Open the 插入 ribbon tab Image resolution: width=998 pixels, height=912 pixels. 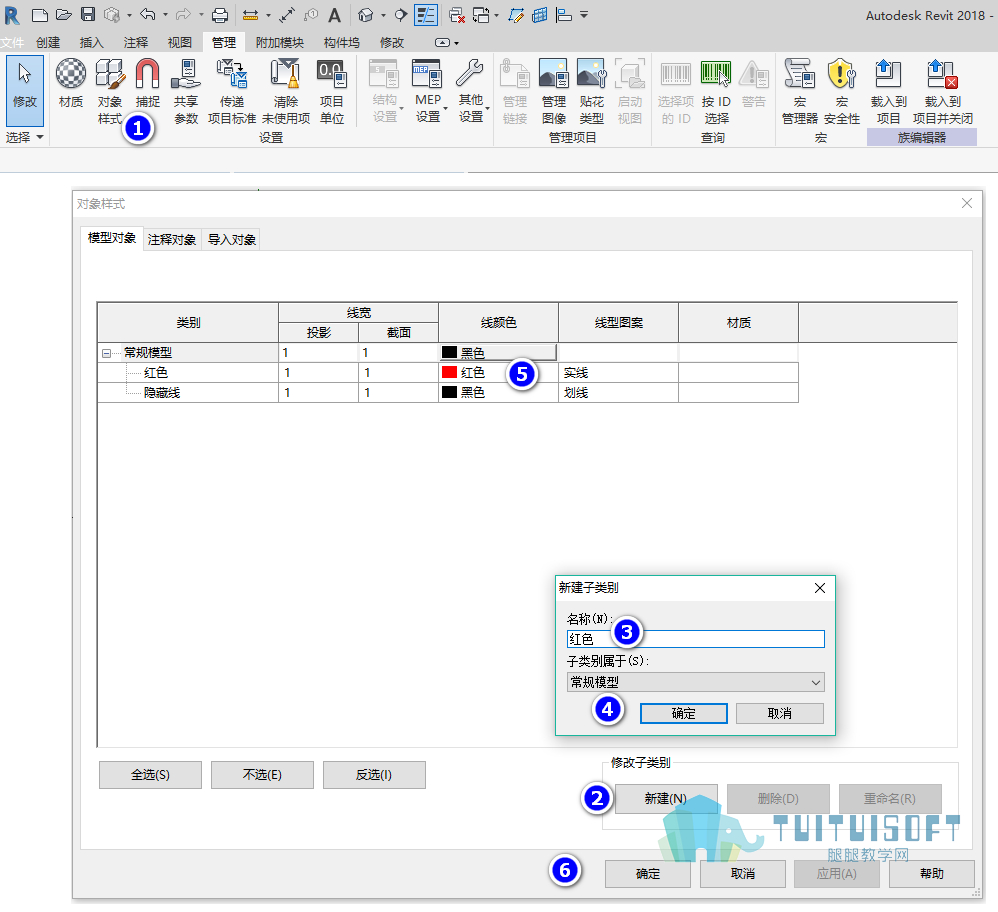pyautogui.click(x=91, y=43)
